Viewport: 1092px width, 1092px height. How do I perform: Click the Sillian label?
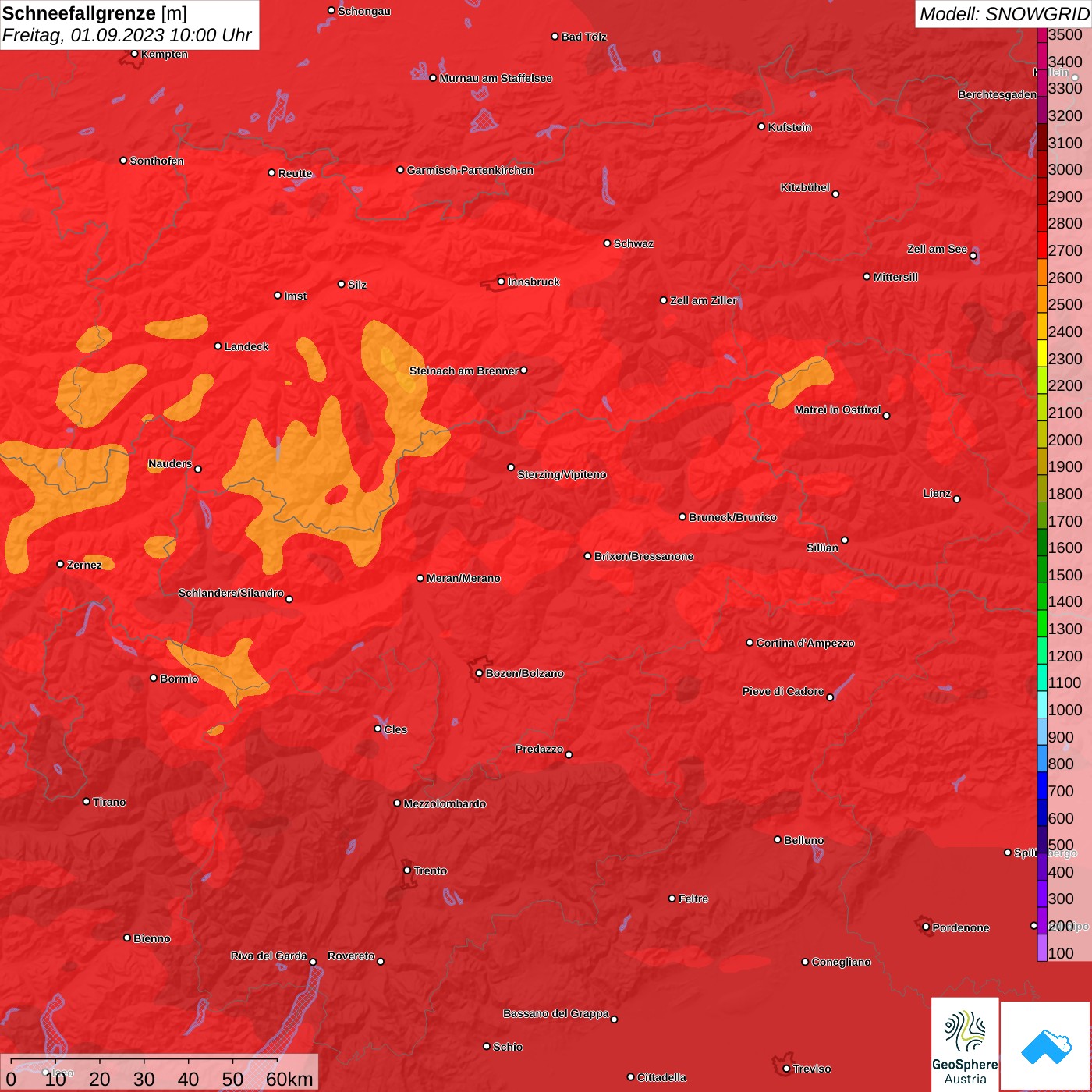[822, 548]
